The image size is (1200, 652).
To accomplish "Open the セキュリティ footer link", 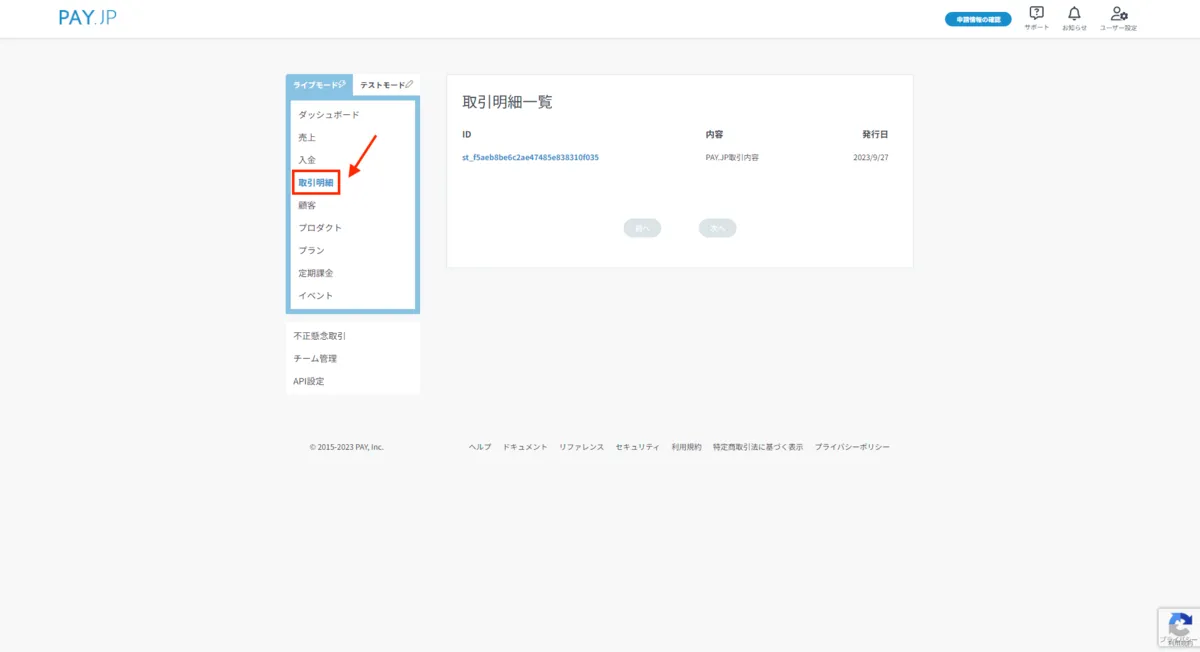I will pyautogui.click(x=638, y=447).
